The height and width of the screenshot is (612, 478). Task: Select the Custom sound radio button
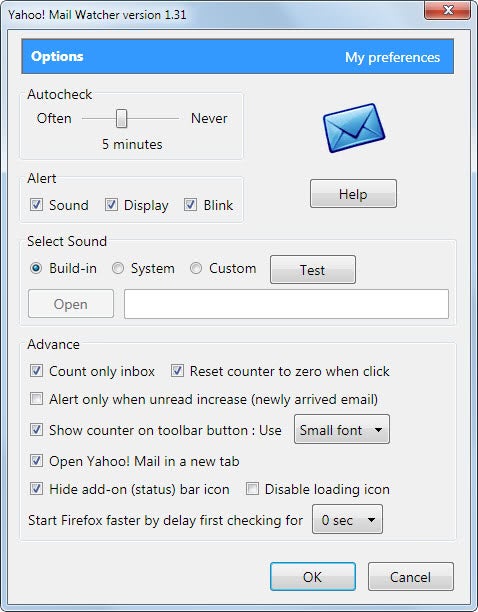(x=196, y=268)
